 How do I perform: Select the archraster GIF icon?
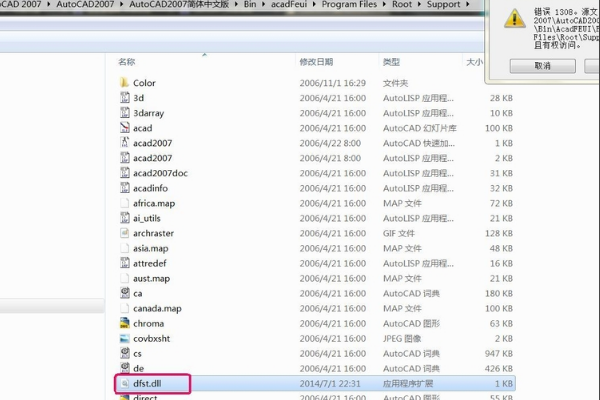[125, 233]
